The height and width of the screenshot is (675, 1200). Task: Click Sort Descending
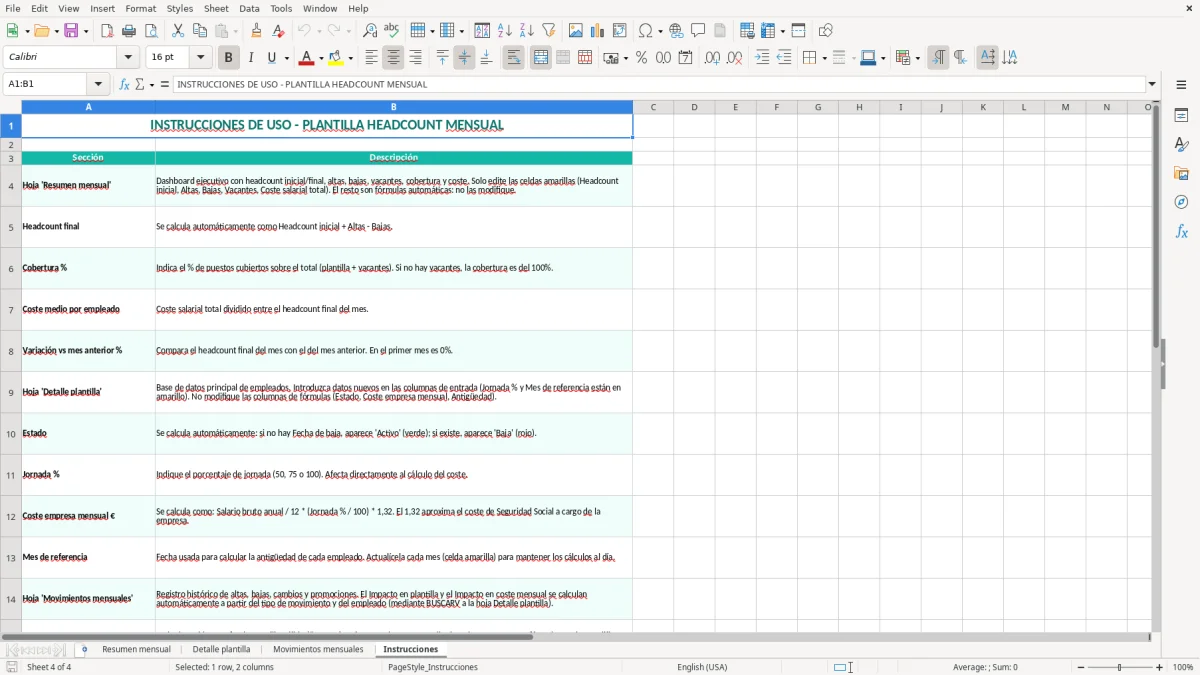(x=526, y=31)
